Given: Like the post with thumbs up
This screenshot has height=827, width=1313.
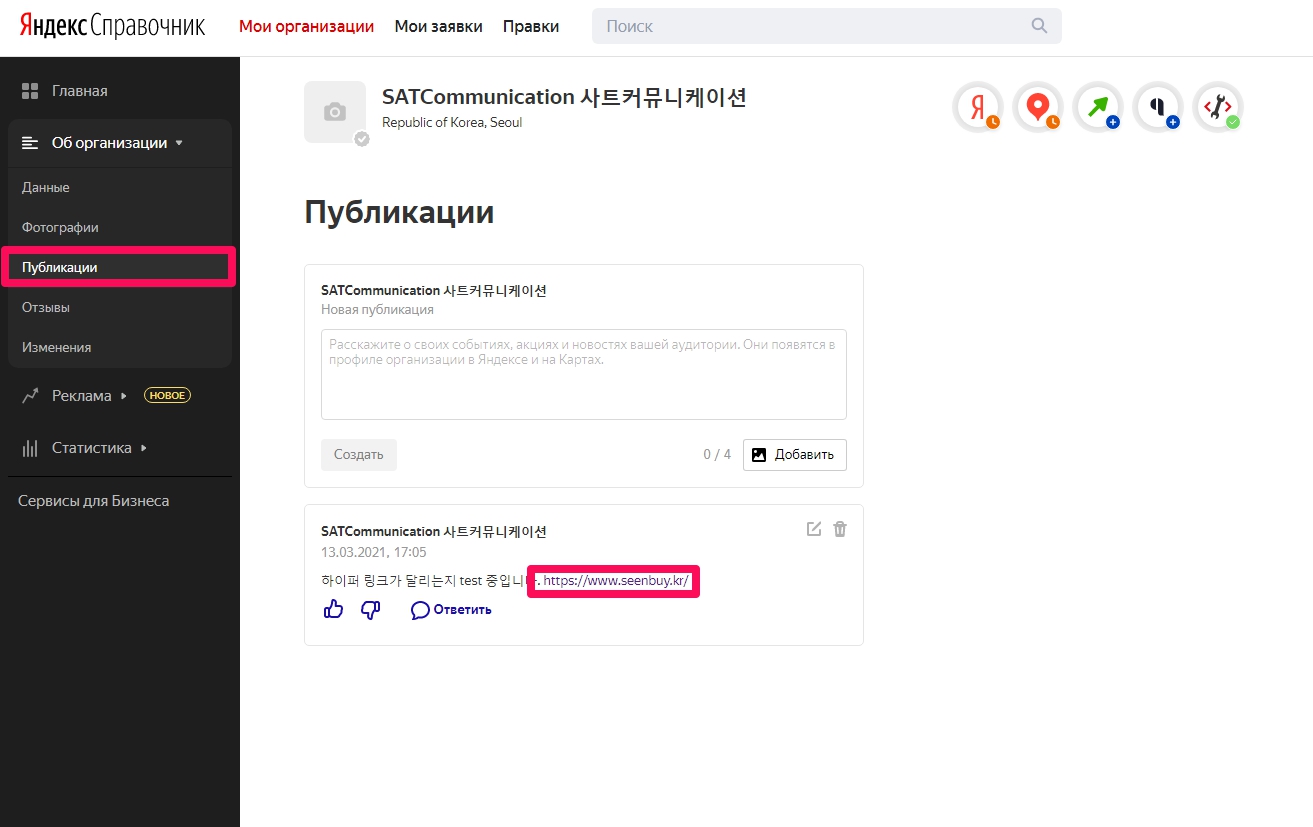Looking at the screenshot, I should pos(334,609).
